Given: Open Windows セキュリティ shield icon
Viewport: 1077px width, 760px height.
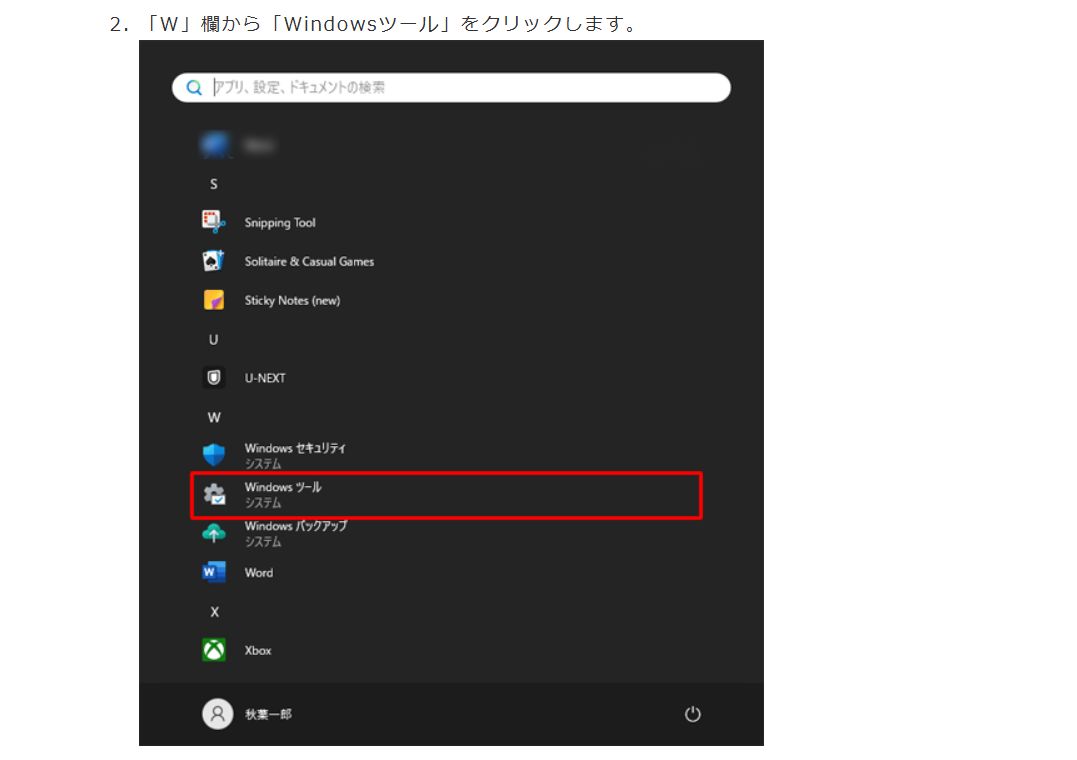Looking at the screenshot, I should (x=214, y=455).
